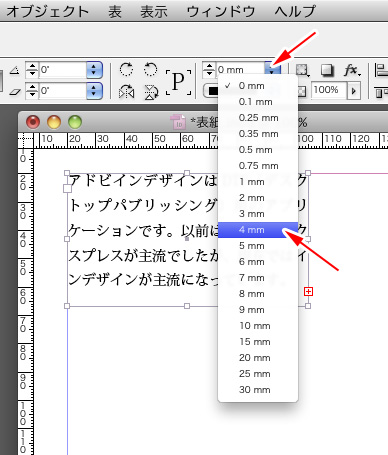
Task: Click the black stroke style swatch
Action: tap(212, 91)
